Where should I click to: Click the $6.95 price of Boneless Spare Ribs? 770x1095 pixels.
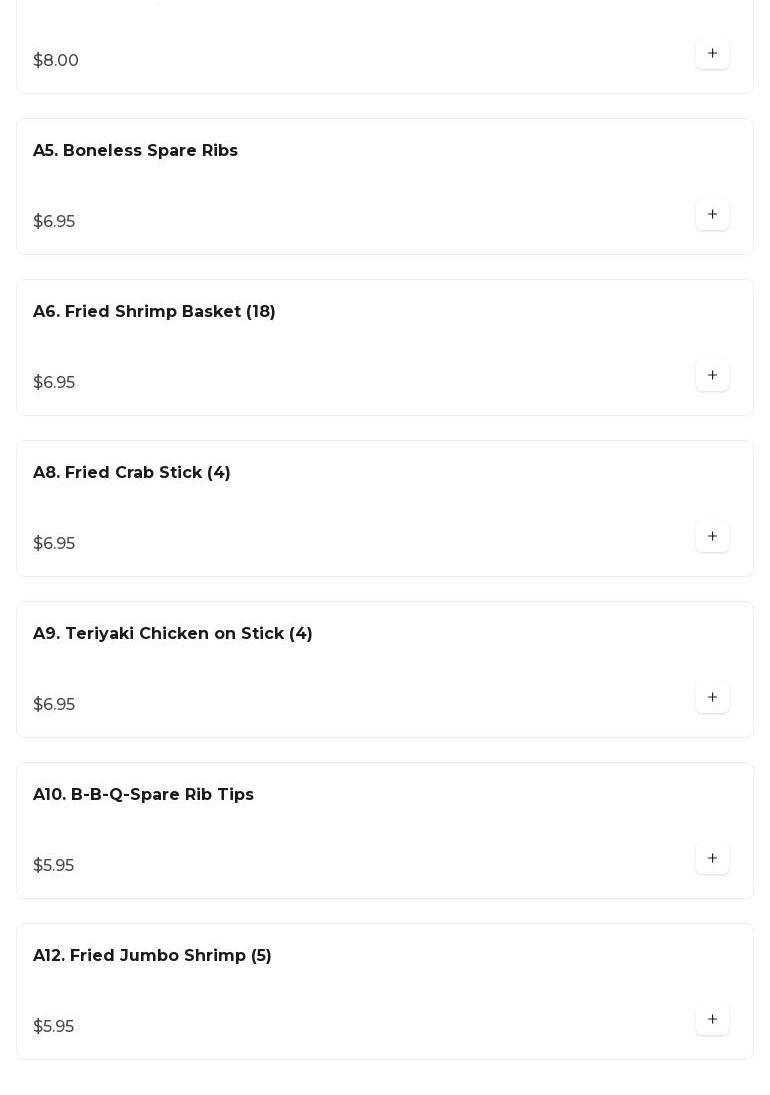point(54,222)
